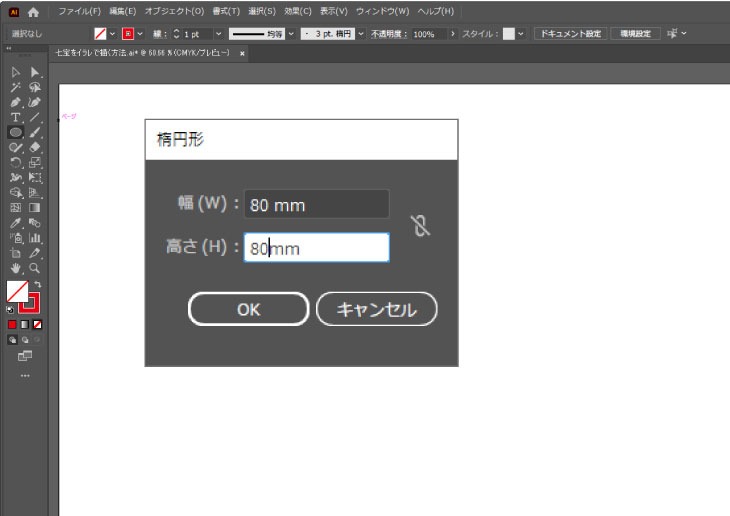Select the Ellipse tool
The image size is (730, 516).
15,132
